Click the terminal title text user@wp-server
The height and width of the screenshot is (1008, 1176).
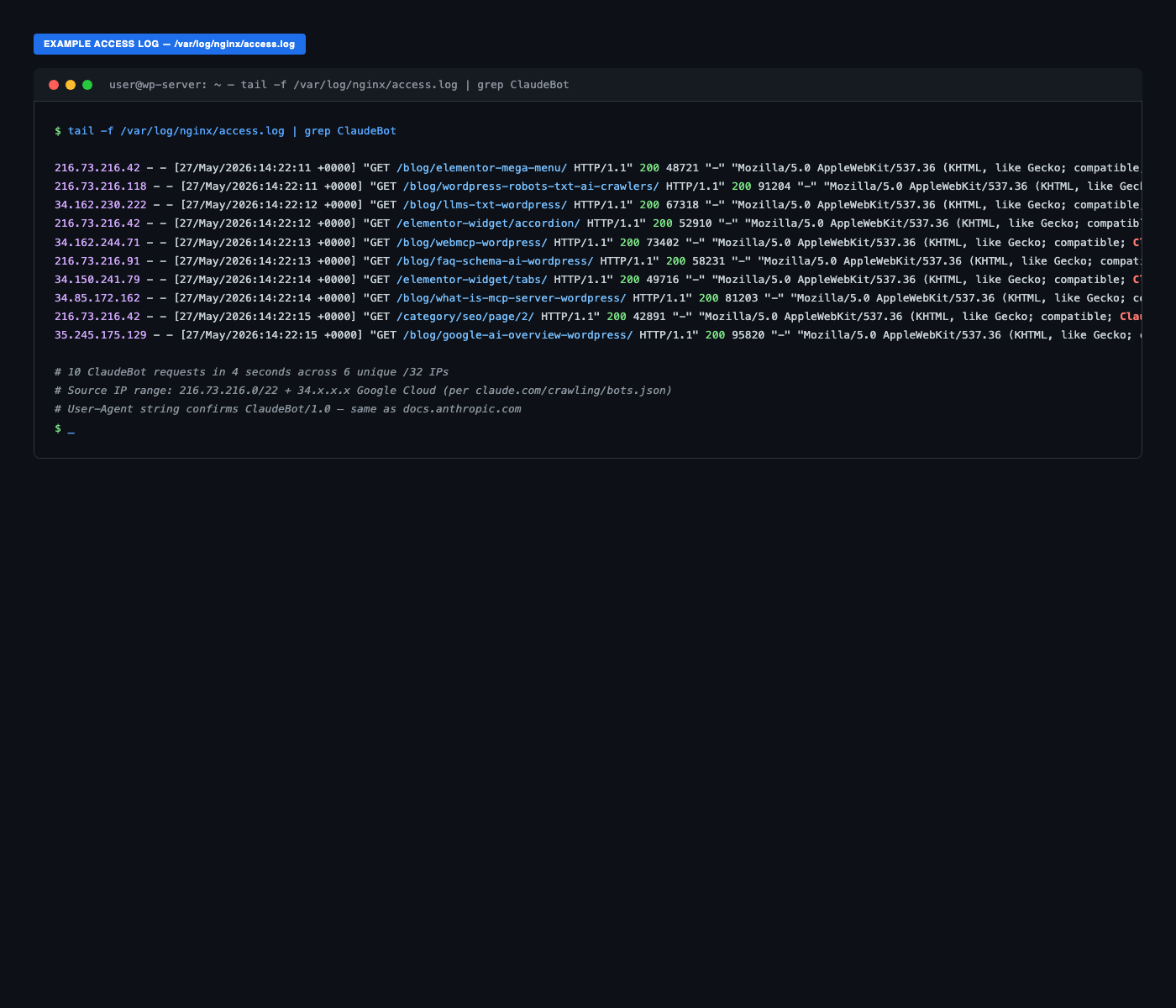339,85
